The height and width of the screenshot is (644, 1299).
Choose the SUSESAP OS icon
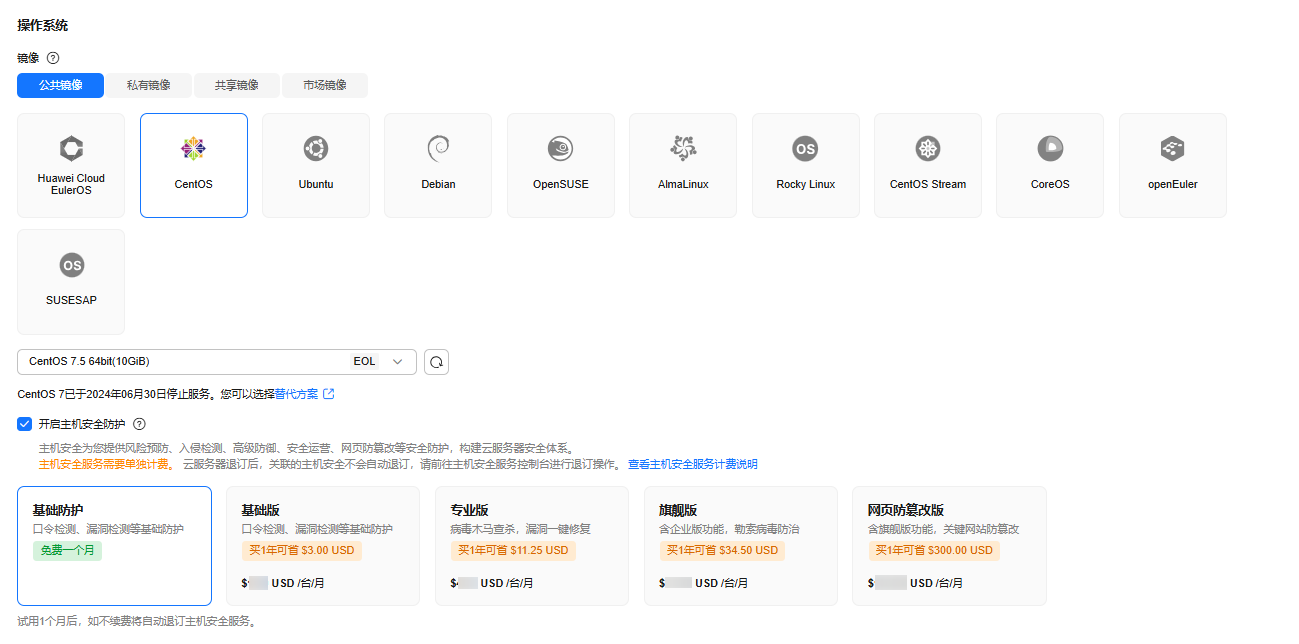(x=71, y=265)
